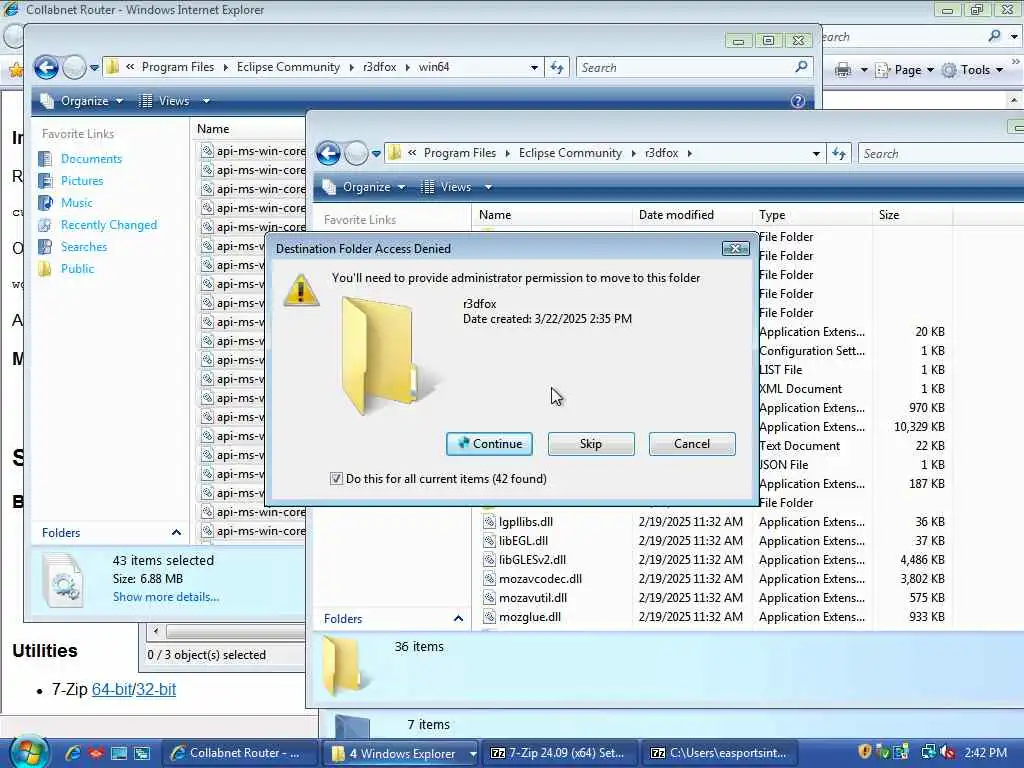
Task: Open Music favorite link
Action: pyautogui.click(x=76, y=203)
